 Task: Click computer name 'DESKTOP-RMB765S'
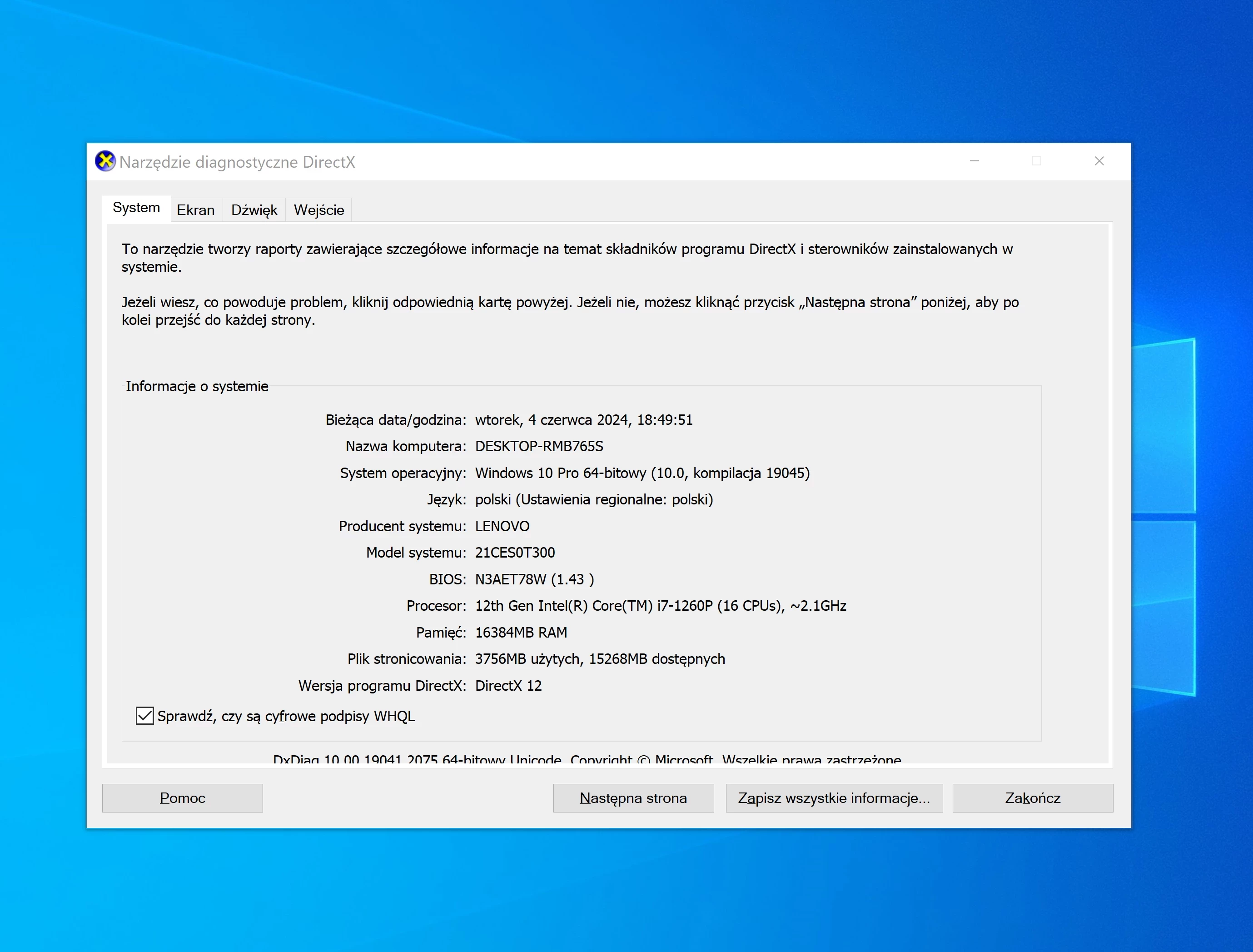[x=539, y=447]
